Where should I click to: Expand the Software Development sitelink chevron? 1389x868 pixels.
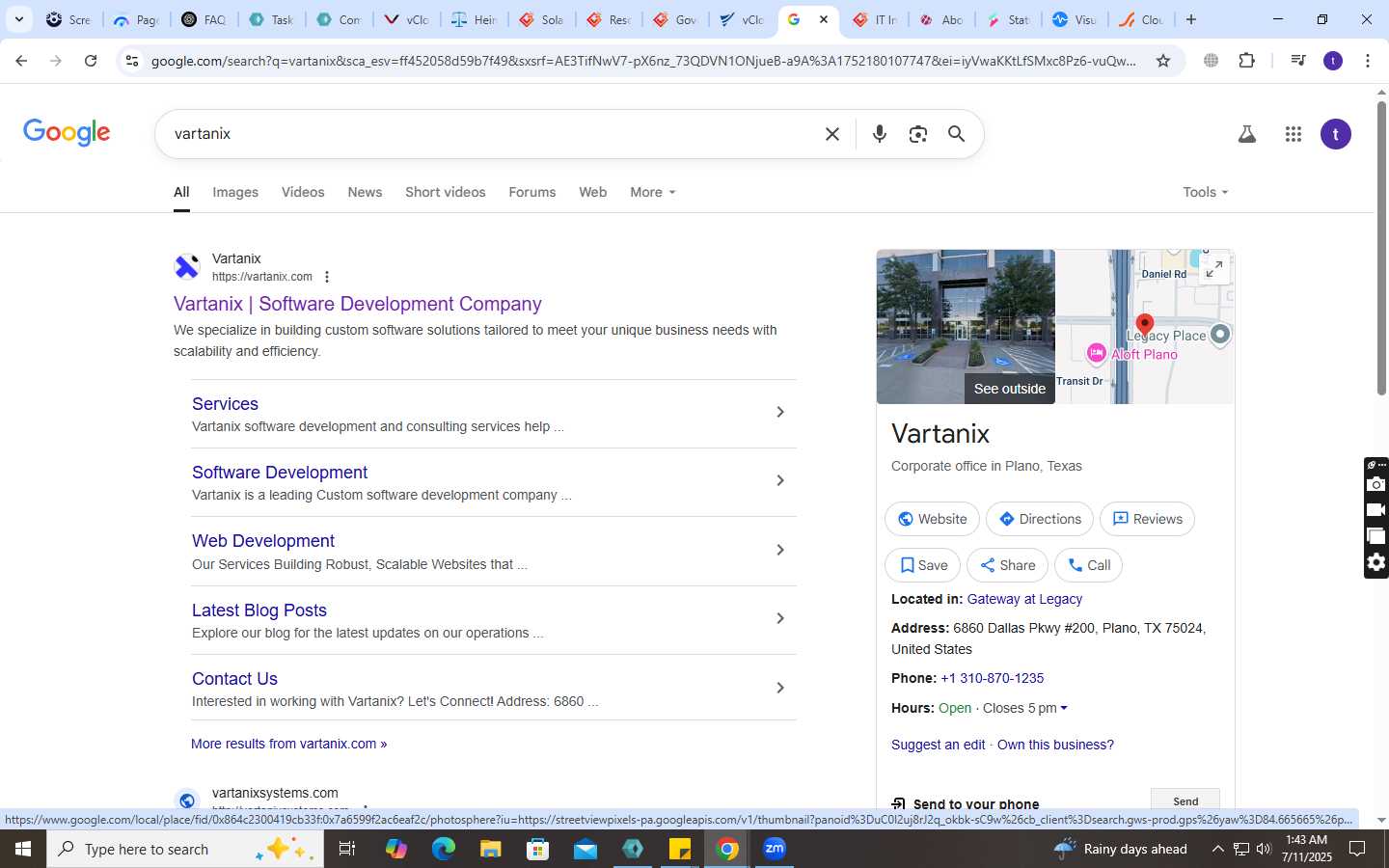tap(780, 480)
